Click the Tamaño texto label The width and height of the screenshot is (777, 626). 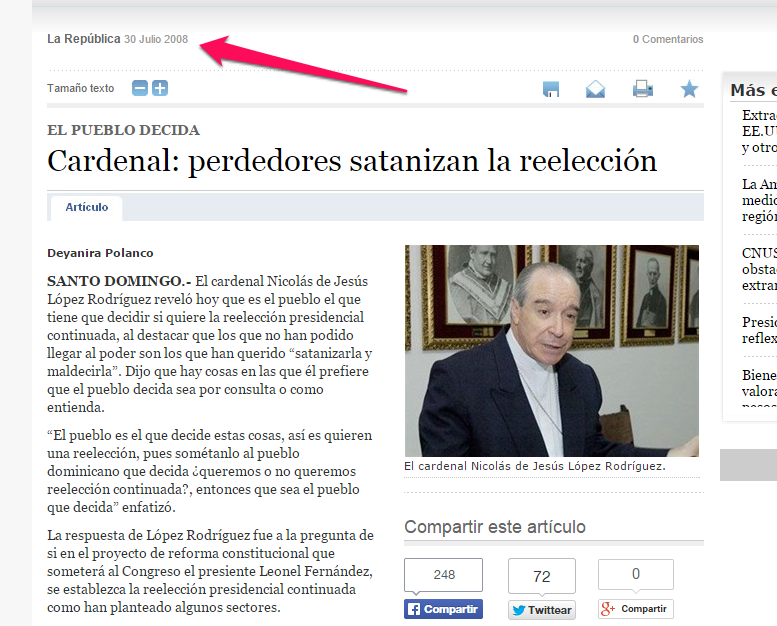click(80, 88)
